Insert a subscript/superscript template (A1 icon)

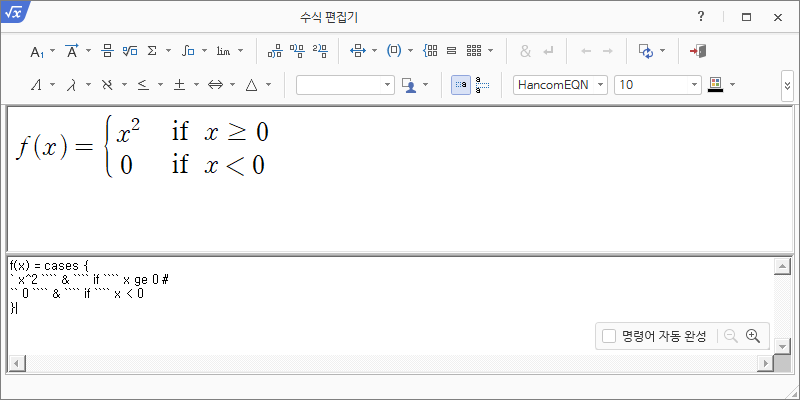pyautogui.click(x=37, y=51)
